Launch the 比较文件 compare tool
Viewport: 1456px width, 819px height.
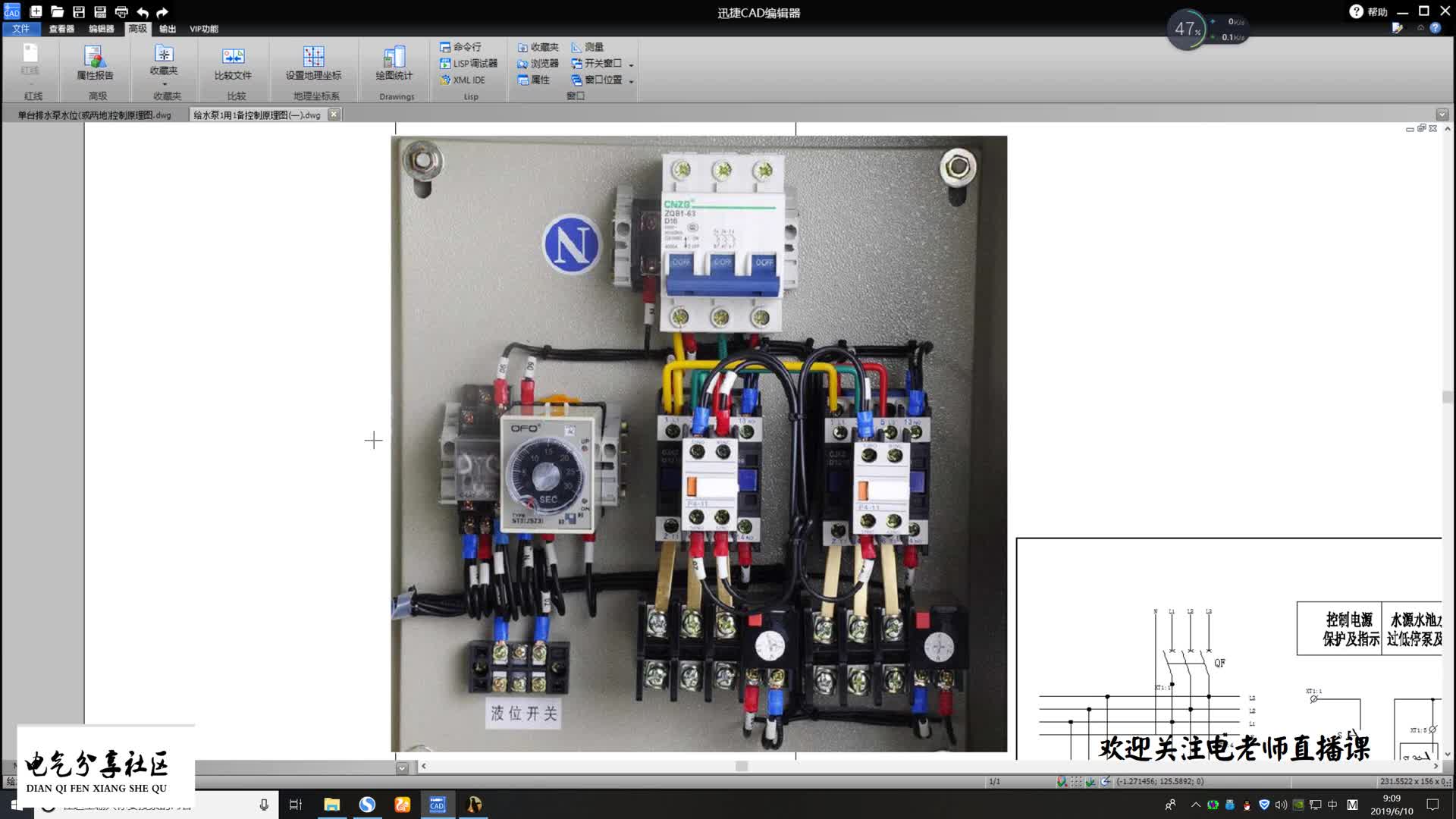coord(233,62)
